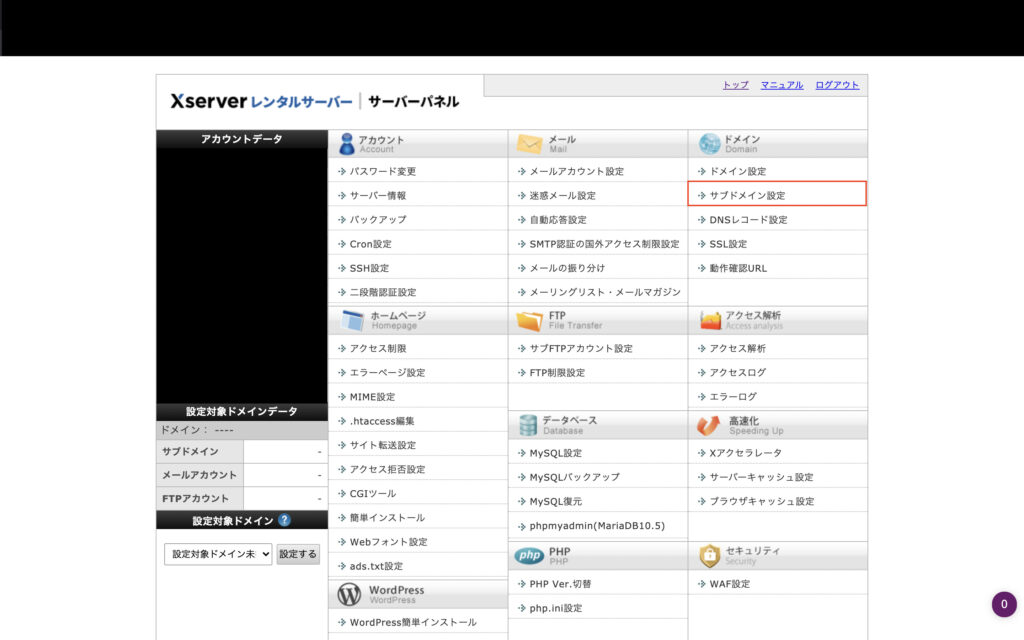Open the 設定対象ドメイン dropdown

[x=218, y=554]
